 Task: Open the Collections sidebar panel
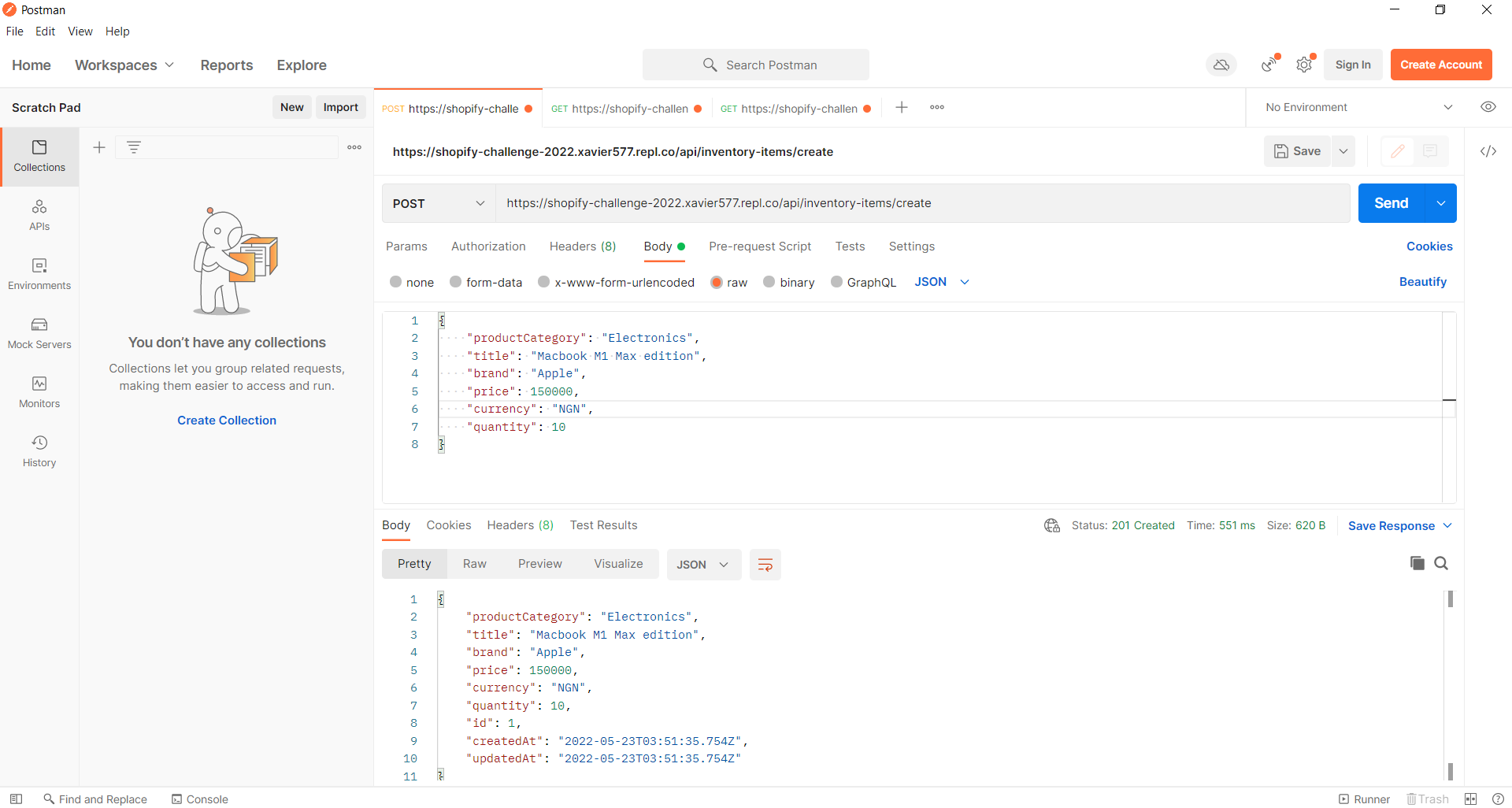pyautogui.click(x=39, y=157)
